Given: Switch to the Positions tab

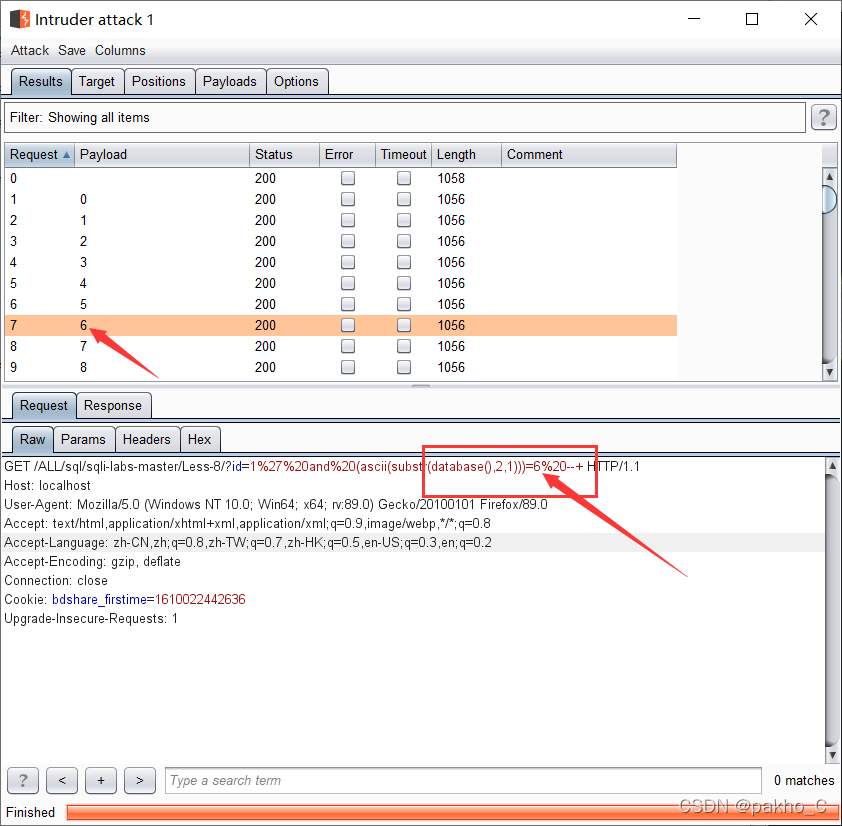Looking at the screenshot, I should (x=159, y=82).
